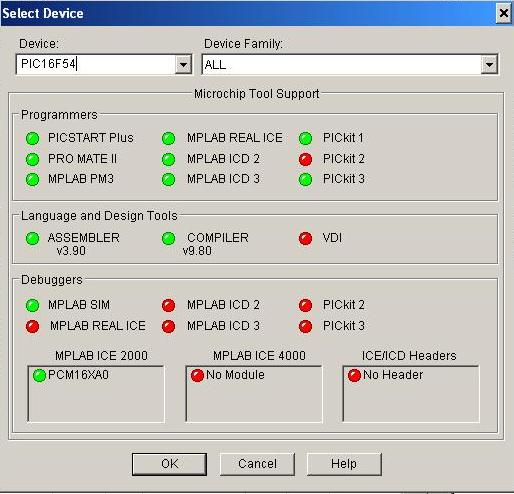
Task: Click the Device Family ALL combo box
Action: 350,64
